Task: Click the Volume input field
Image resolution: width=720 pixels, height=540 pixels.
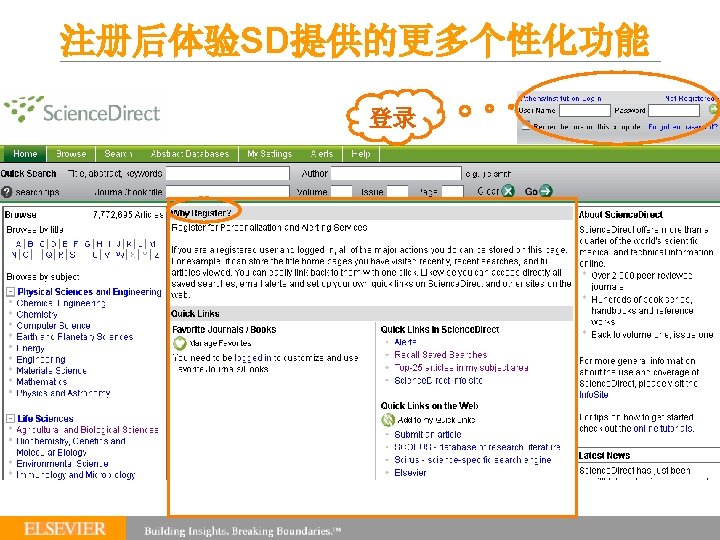Action: (x=342, y=191)
